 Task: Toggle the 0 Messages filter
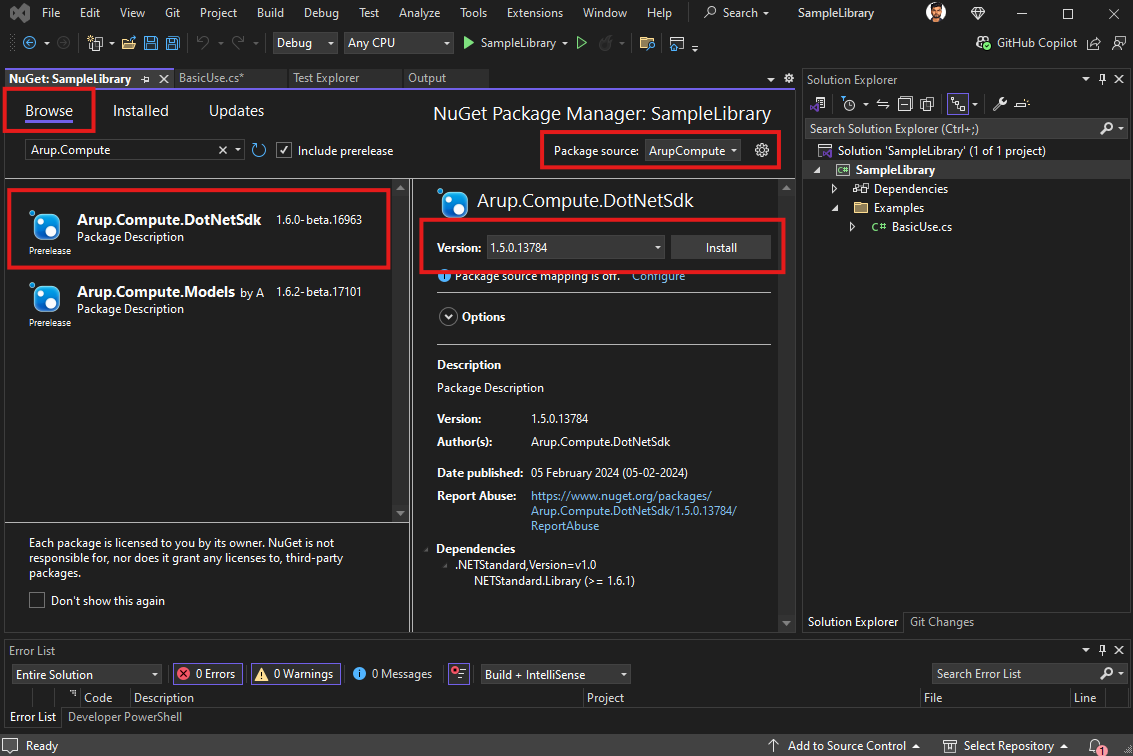(x=392, y=674)
